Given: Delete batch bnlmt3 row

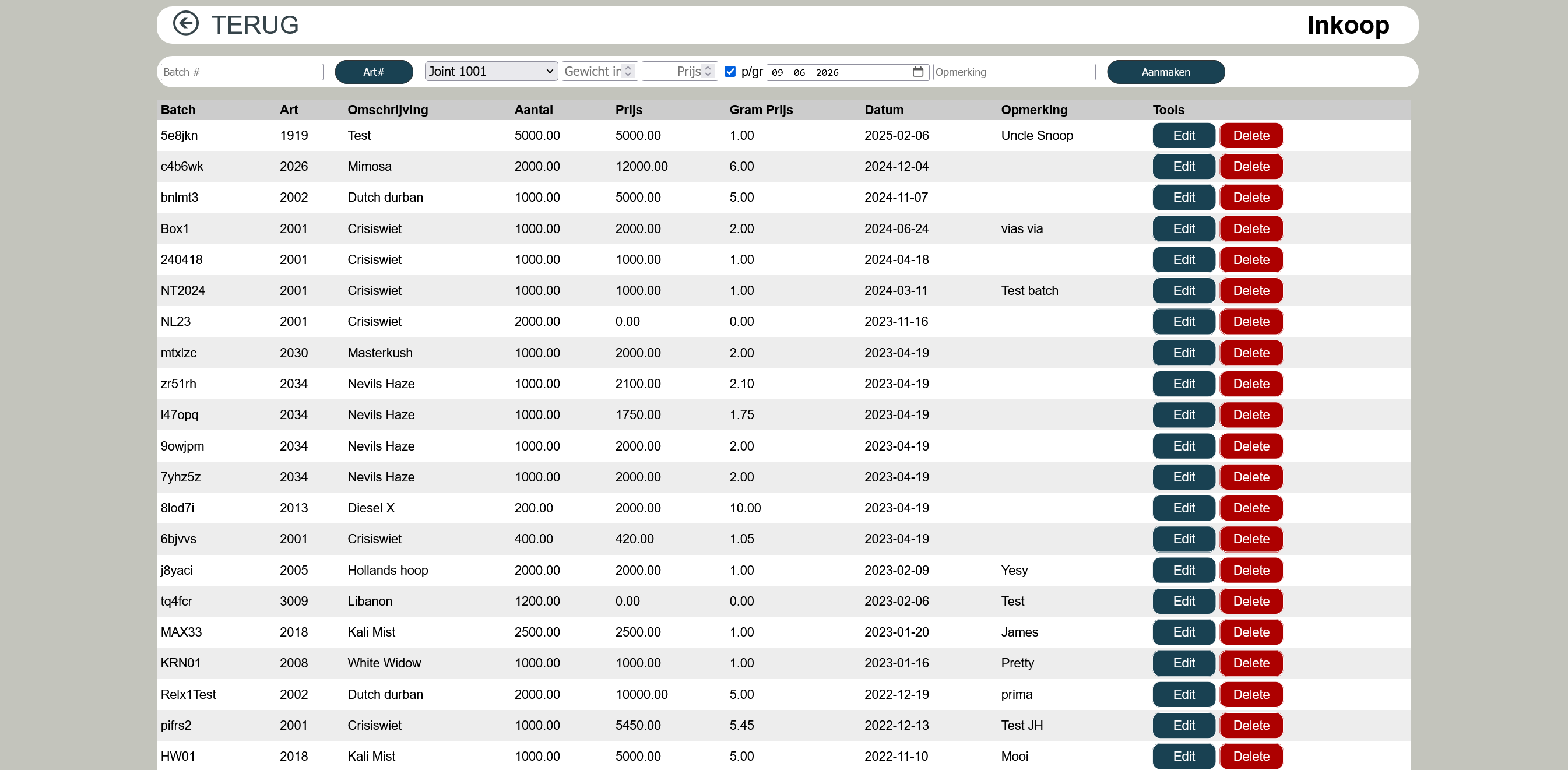Looking at the screenshot, I should 1251,197.
